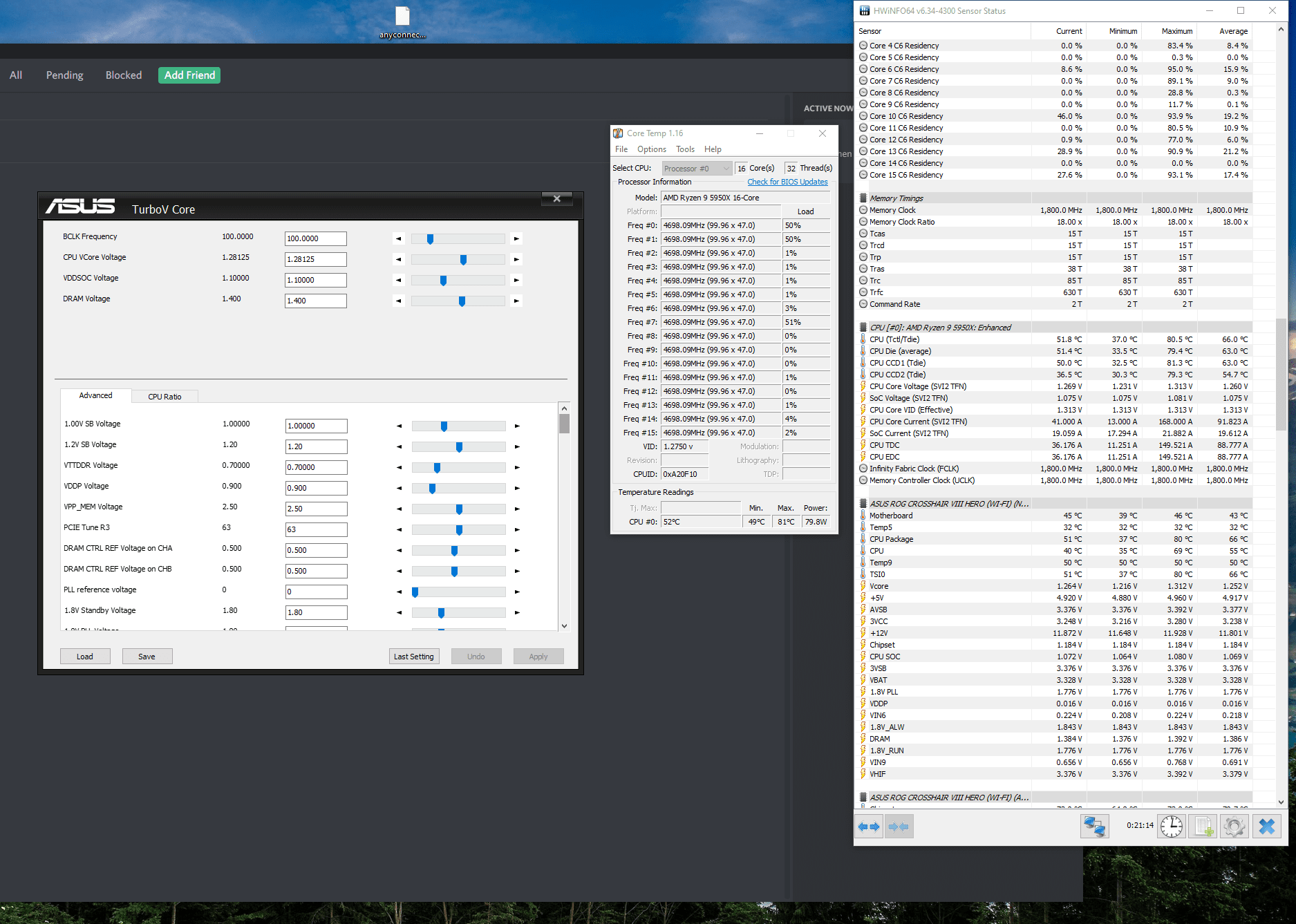Viewport: 1296px width, 924px height.
Task: Click Save button in TurboV Core
Action: click(147, 657)
